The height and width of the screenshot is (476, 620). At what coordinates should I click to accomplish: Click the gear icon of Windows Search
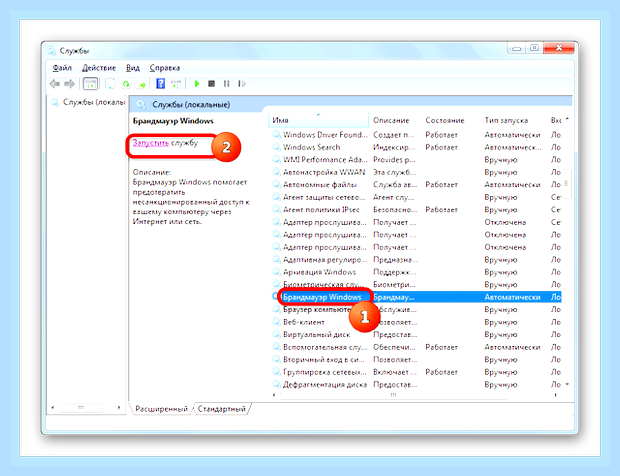coord(276,147)
